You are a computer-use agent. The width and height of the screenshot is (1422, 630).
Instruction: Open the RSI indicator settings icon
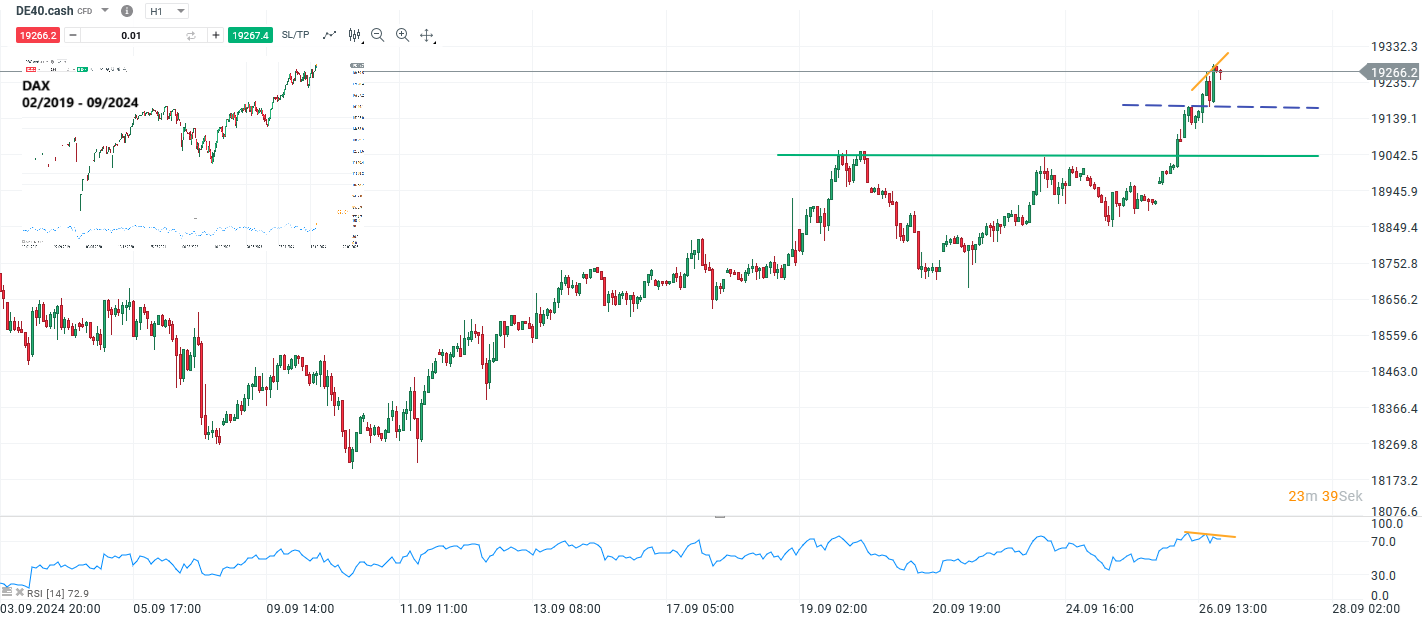(x=7, y=592)
